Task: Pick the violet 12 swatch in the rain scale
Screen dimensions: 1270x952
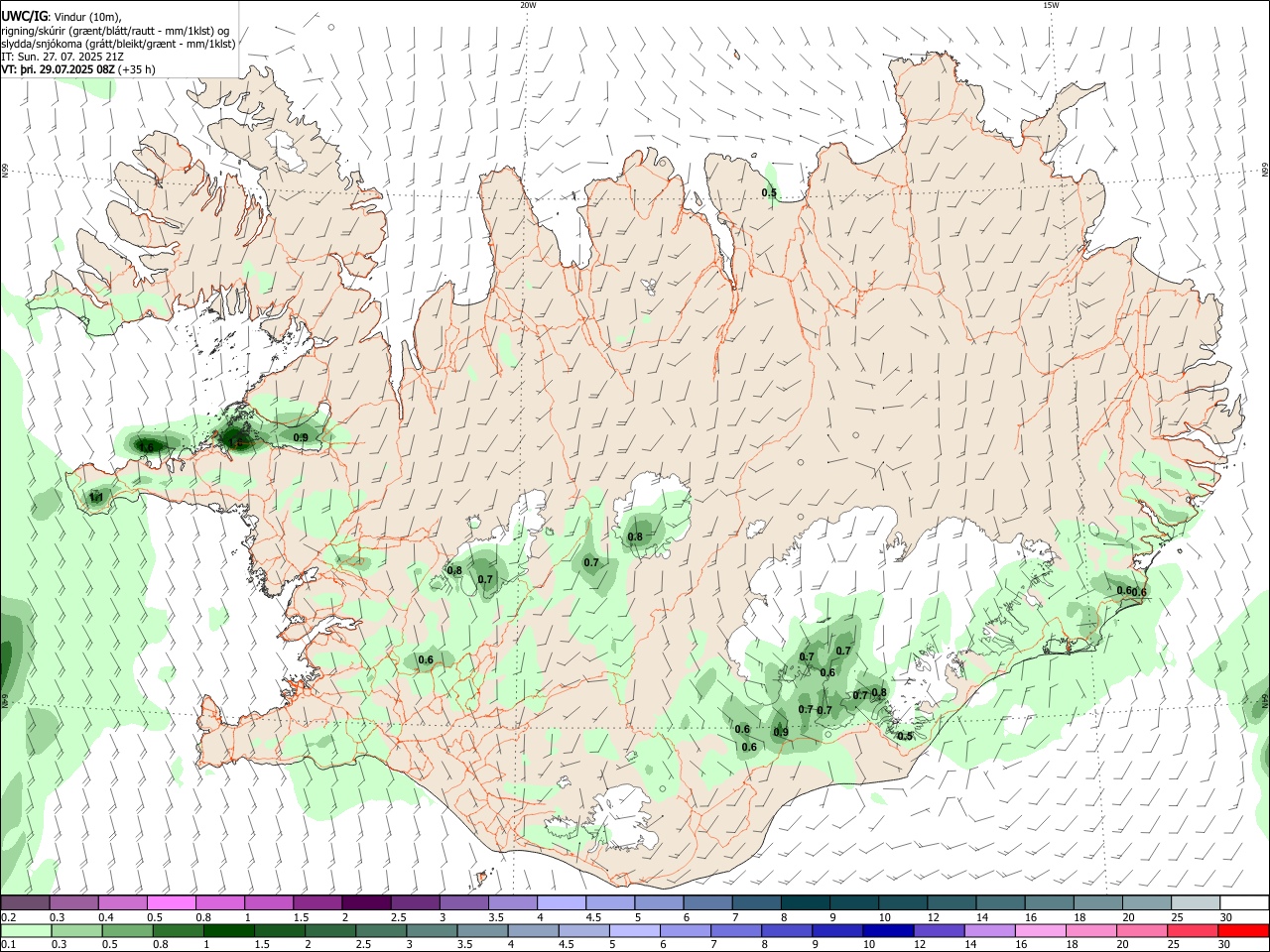Action: click(938, 931)
